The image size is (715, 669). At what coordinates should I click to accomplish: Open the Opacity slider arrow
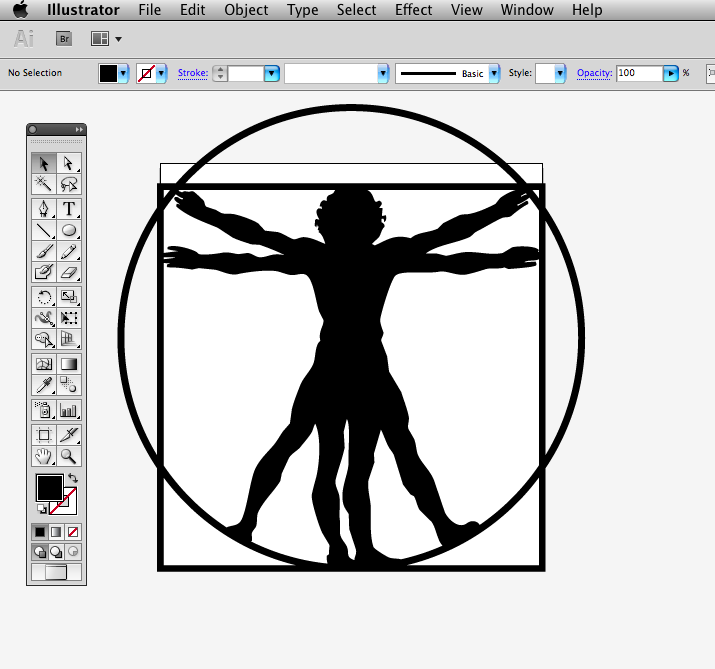670,73
